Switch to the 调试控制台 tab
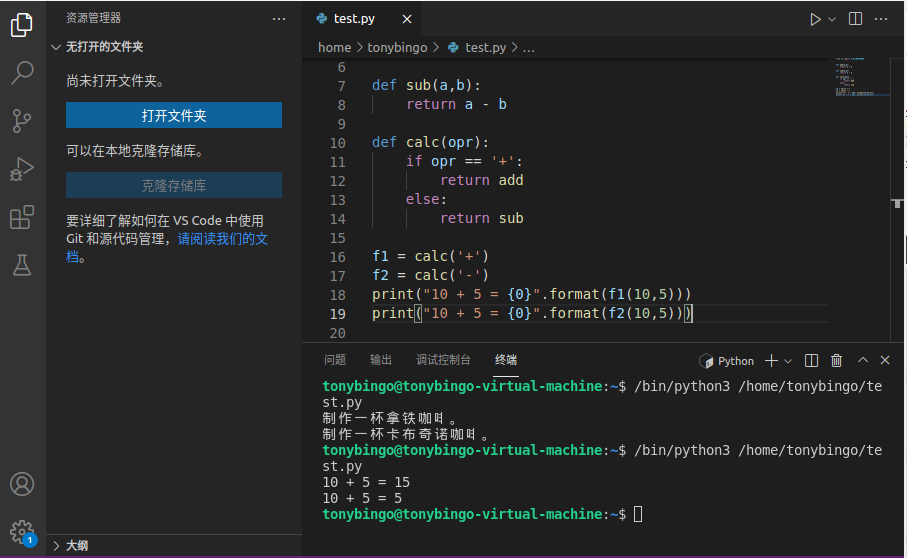907x558 pixels. click(443, 360)
